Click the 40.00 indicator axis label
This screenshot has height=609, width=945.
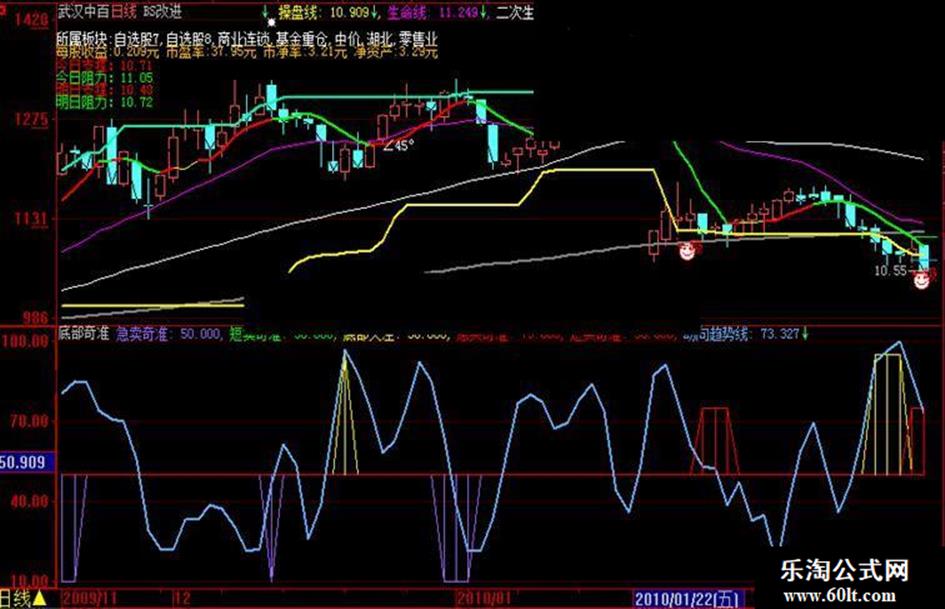[x=28, y=500]
